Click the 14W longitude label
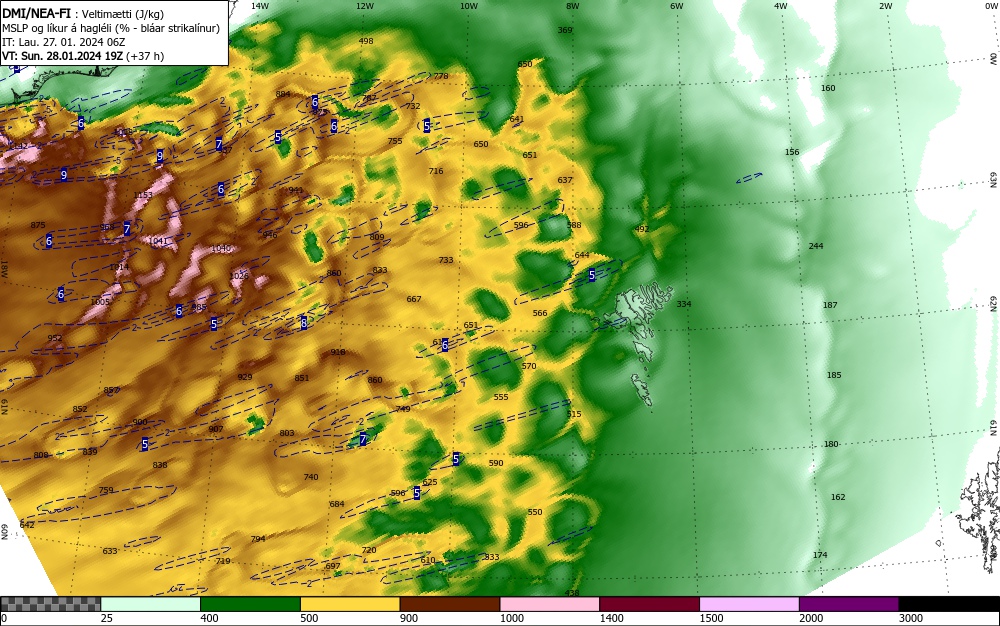Viewport: 1000px width, 626px height. pyautogui.click(x=260, y=6)
